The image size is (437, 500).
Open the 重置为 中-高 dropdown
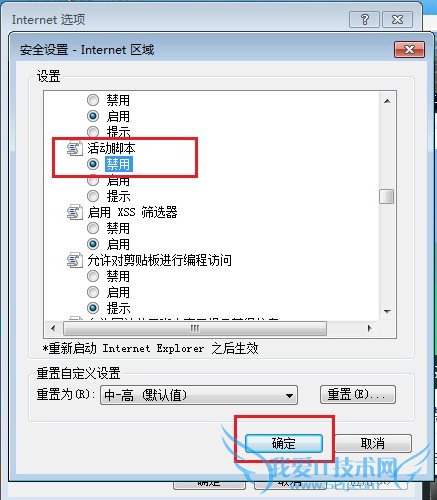point(199,395)
